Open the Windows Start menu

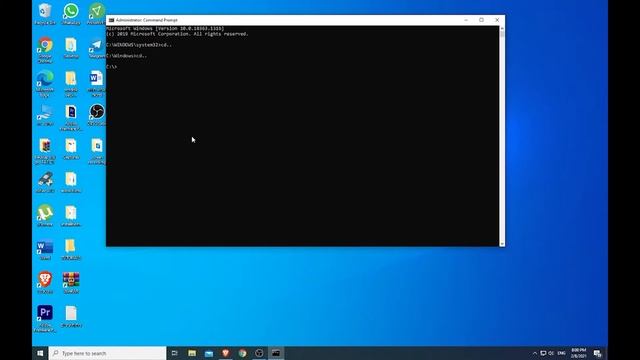[40, 353]
